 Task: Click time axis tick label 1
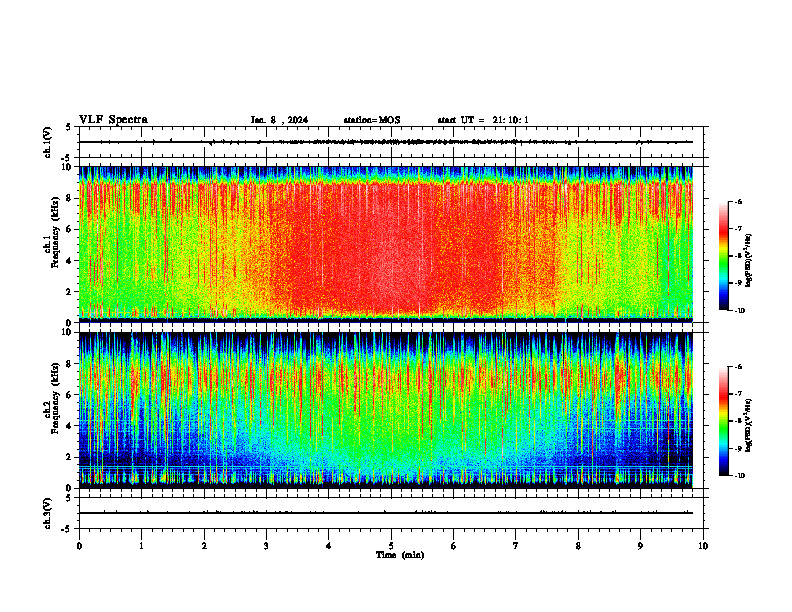[141, 546]
